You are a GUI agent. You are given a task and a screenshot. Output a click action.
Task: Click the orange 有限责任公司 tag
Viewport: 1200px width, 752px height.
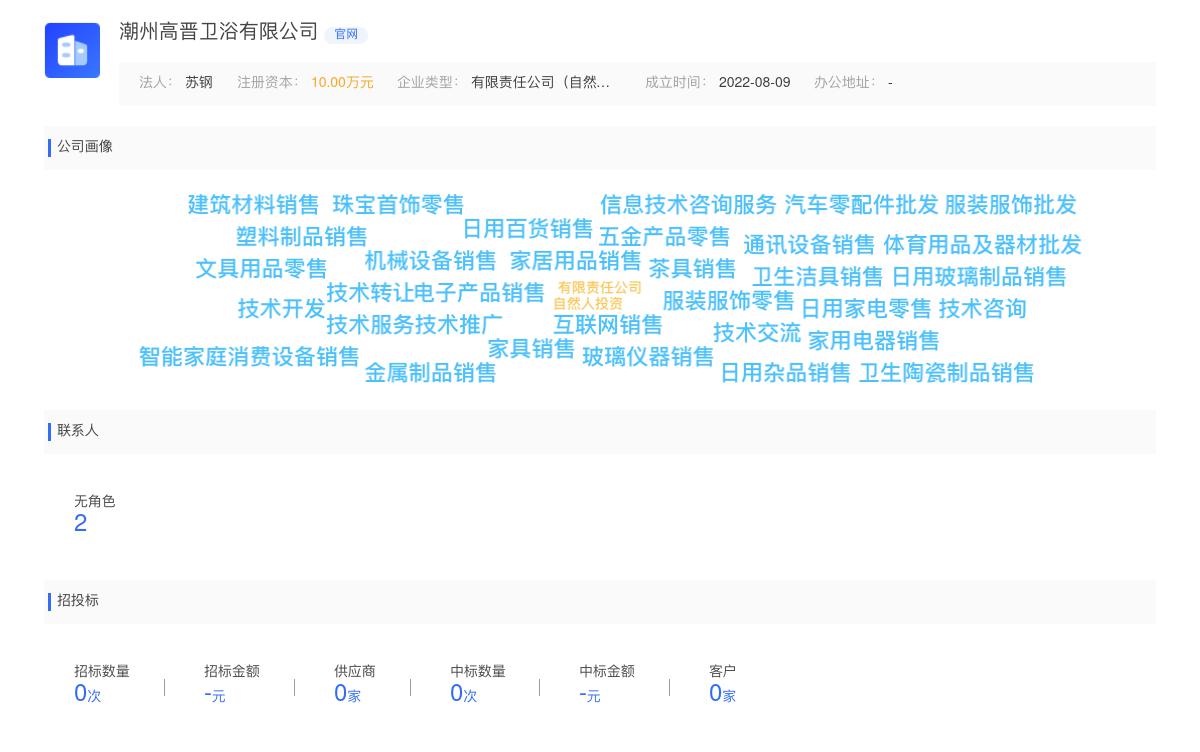click(600, 288)
